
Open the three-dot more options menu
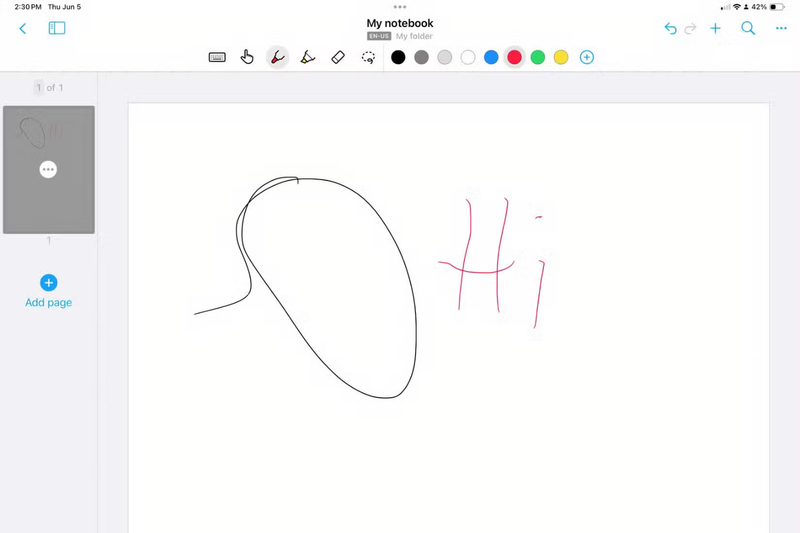tap(781, 29)
